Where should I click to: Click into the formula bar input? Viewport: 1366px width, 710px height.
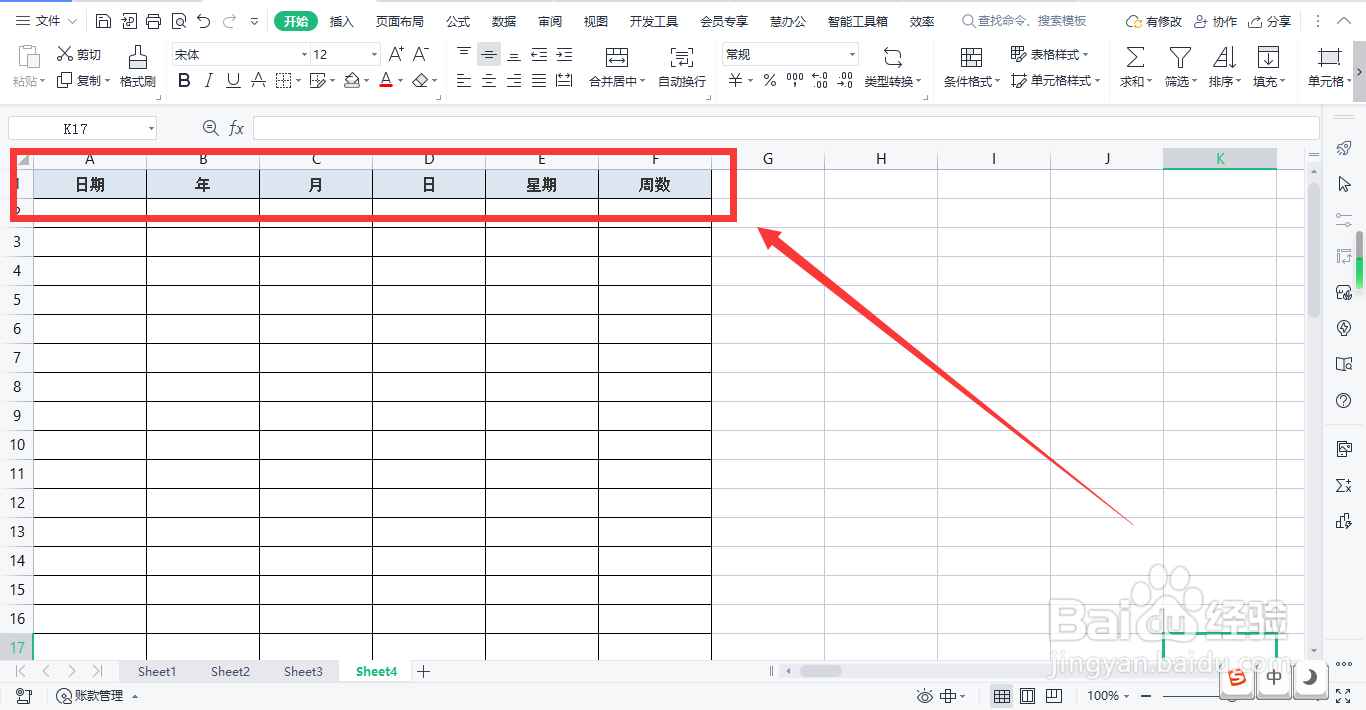pos(786,128)
